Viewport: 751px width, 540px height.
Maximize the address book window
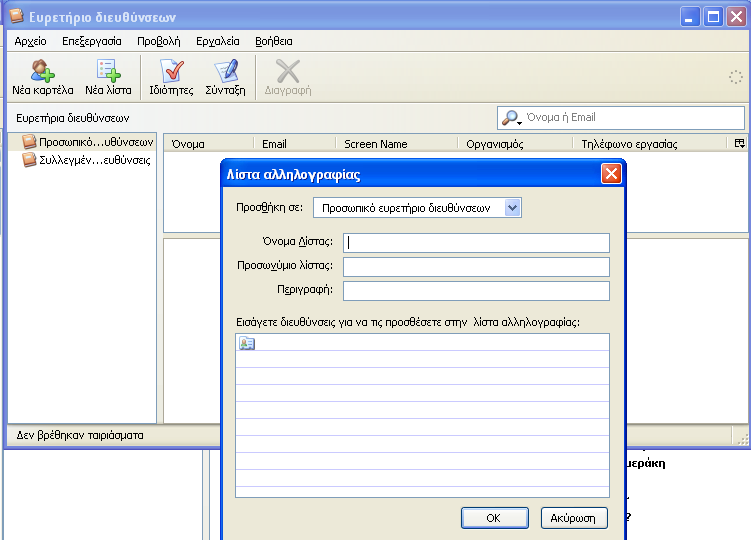(x=713, y=17)
